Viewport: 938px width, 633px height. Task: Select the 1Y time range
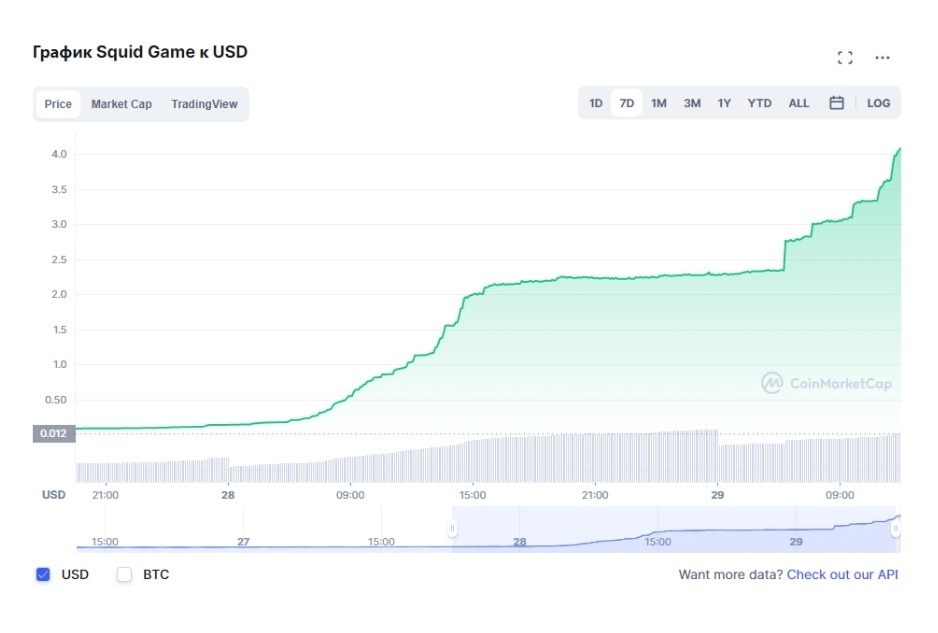724,103
